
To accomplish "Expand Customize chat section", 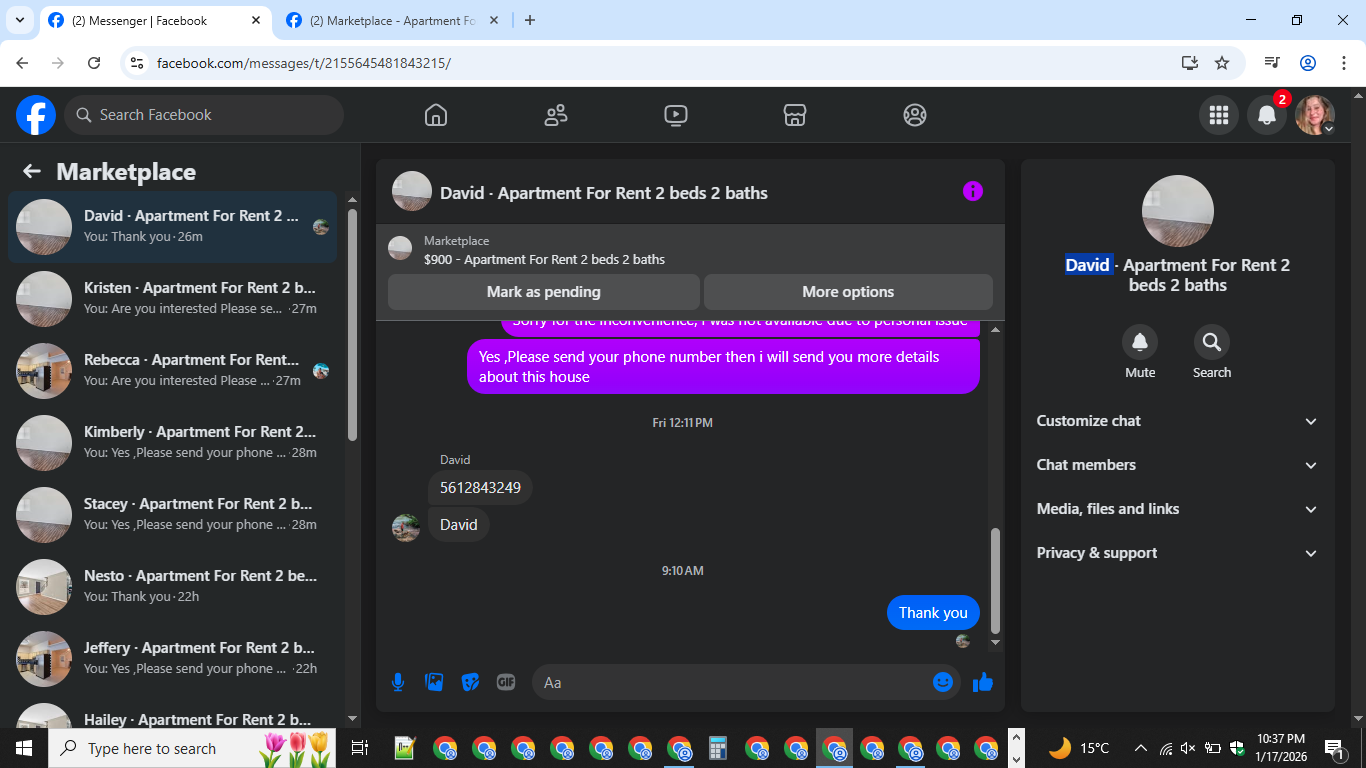I will tap(1178, 421).
